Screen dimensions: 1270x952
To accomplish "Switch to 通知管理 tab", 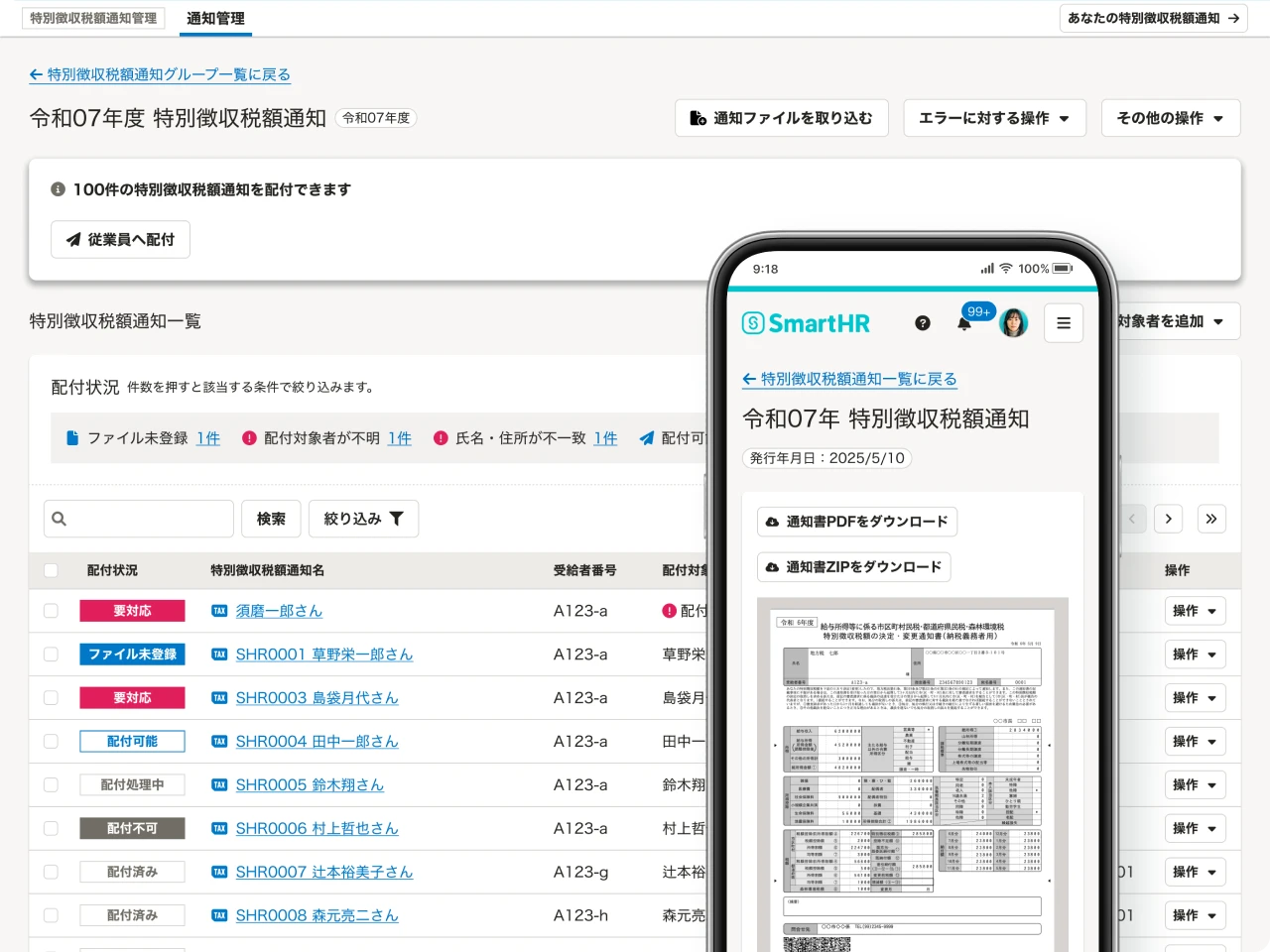I will click(215, 18).
